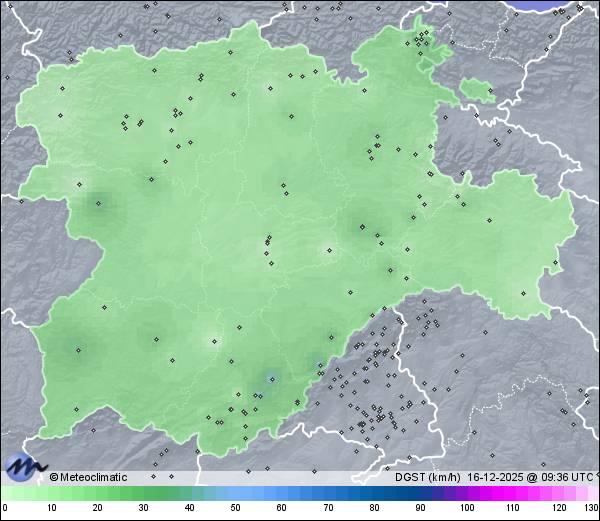Click the 70 label on the scale

(x=328, y=508)
